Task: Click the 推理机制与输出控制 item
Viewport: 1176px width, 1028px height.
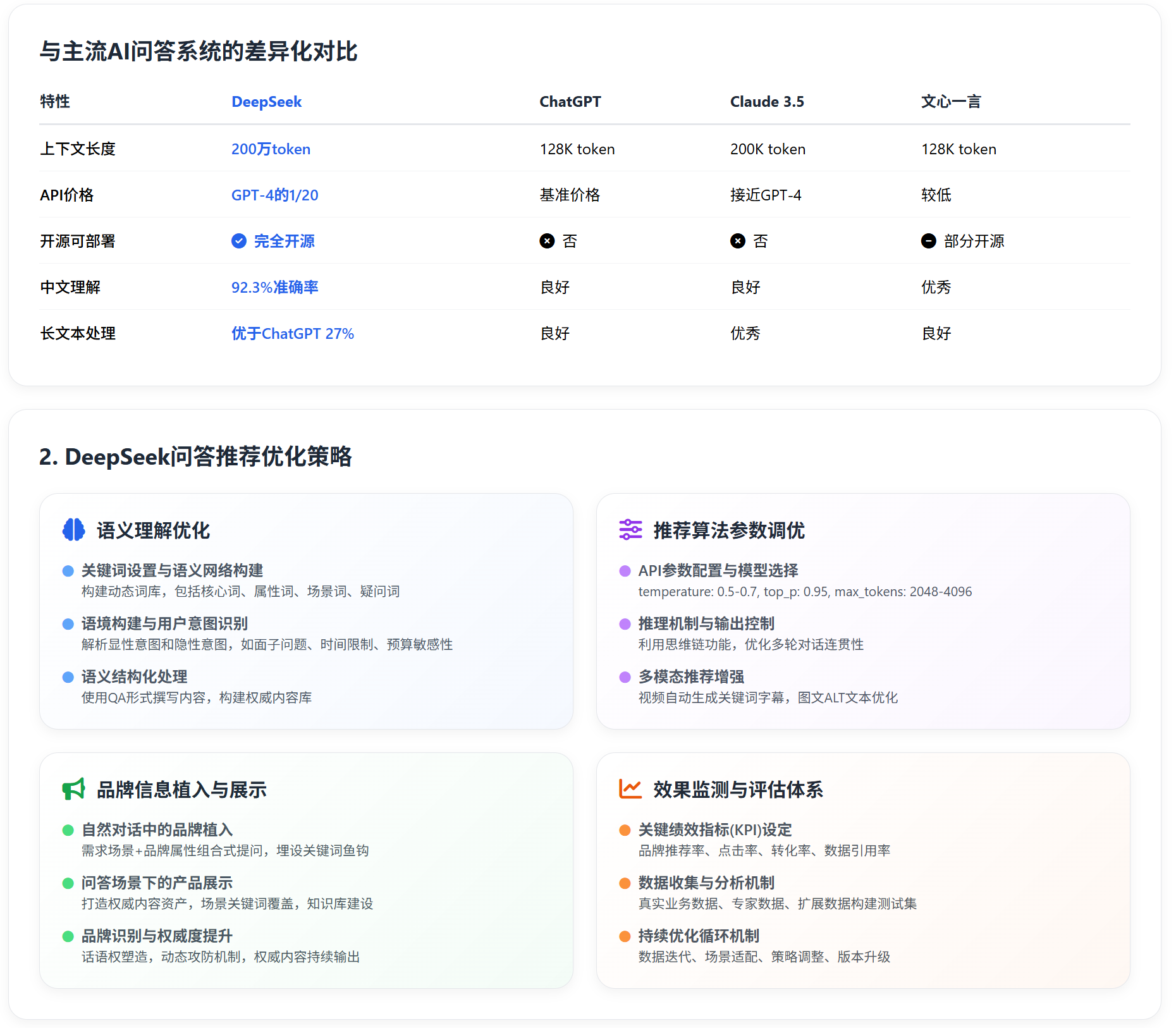Action: coord(706,623)
